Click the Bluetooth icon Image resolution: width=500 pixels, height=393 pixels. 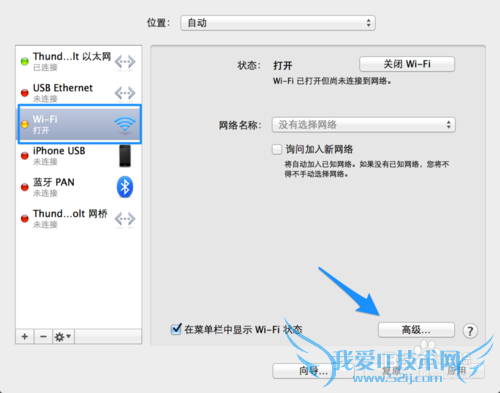[x=125, y=187]
